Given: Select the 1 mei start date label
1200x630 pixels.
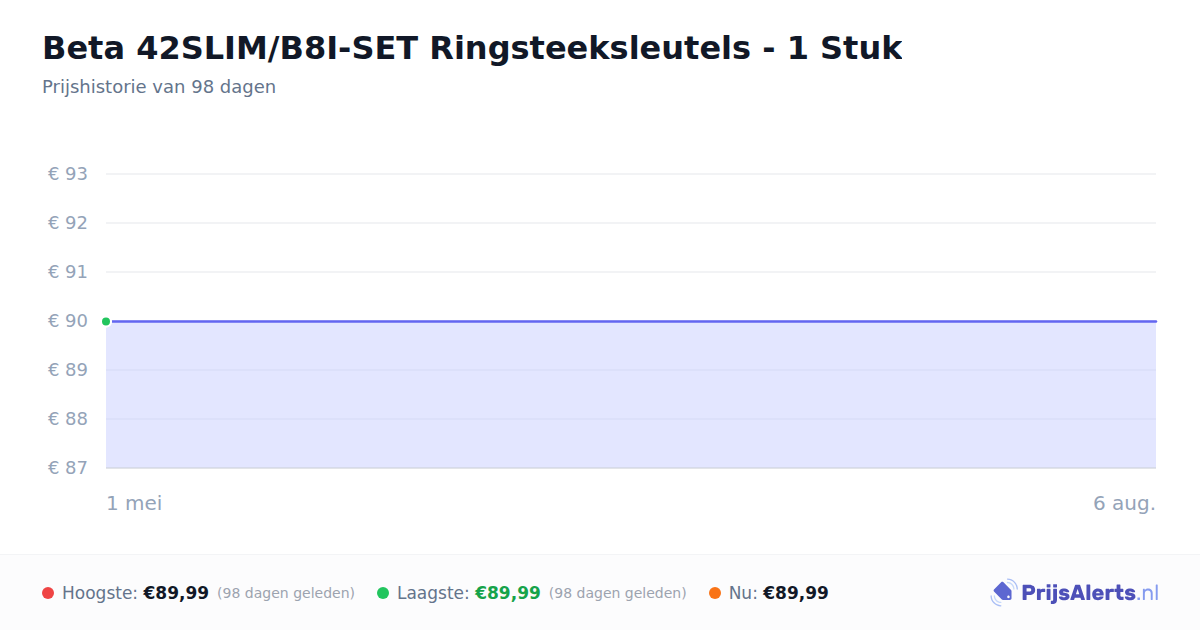Looking at the screenshot, I should [134, 503].
